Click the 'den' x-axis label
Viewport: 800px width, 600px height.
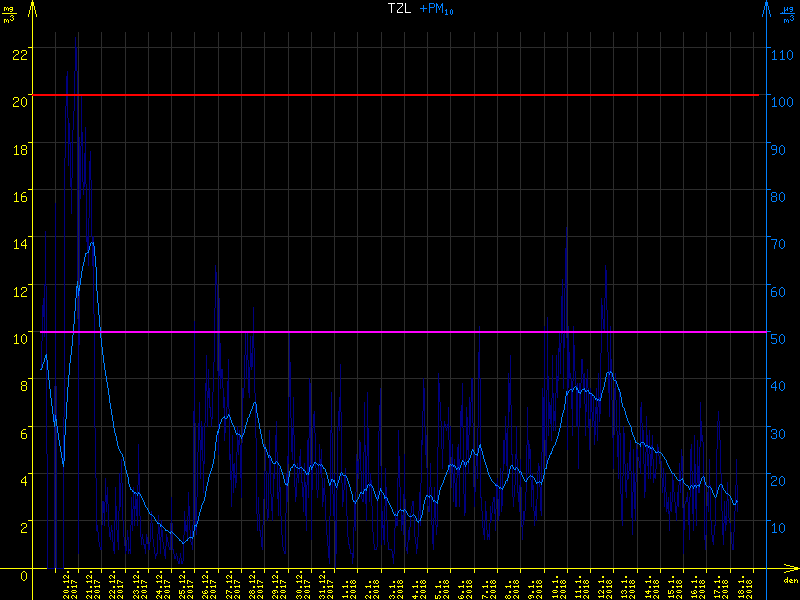(789, 581)
